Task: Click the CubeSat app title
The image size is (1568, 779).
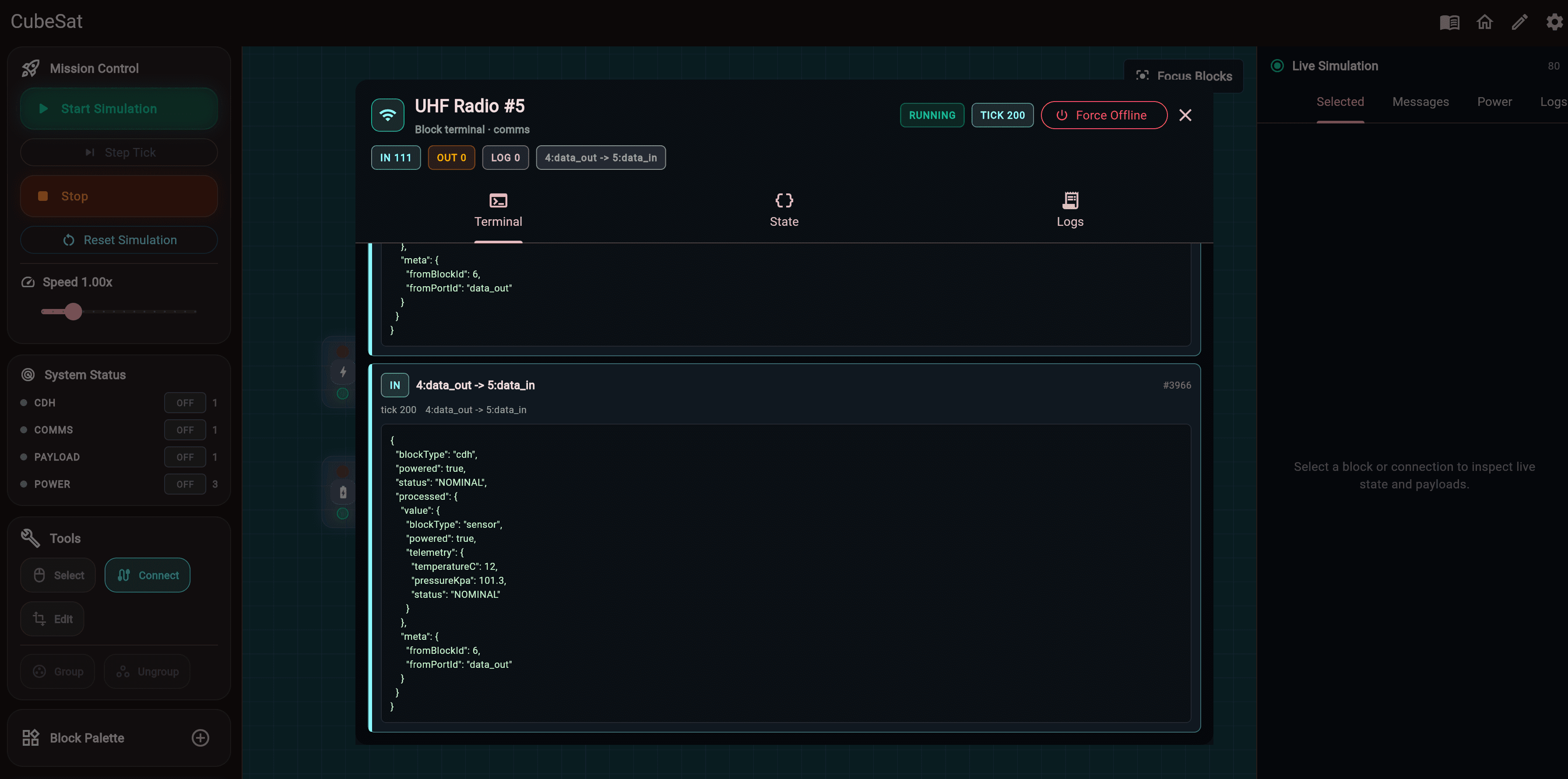Action: coord(46,21)
